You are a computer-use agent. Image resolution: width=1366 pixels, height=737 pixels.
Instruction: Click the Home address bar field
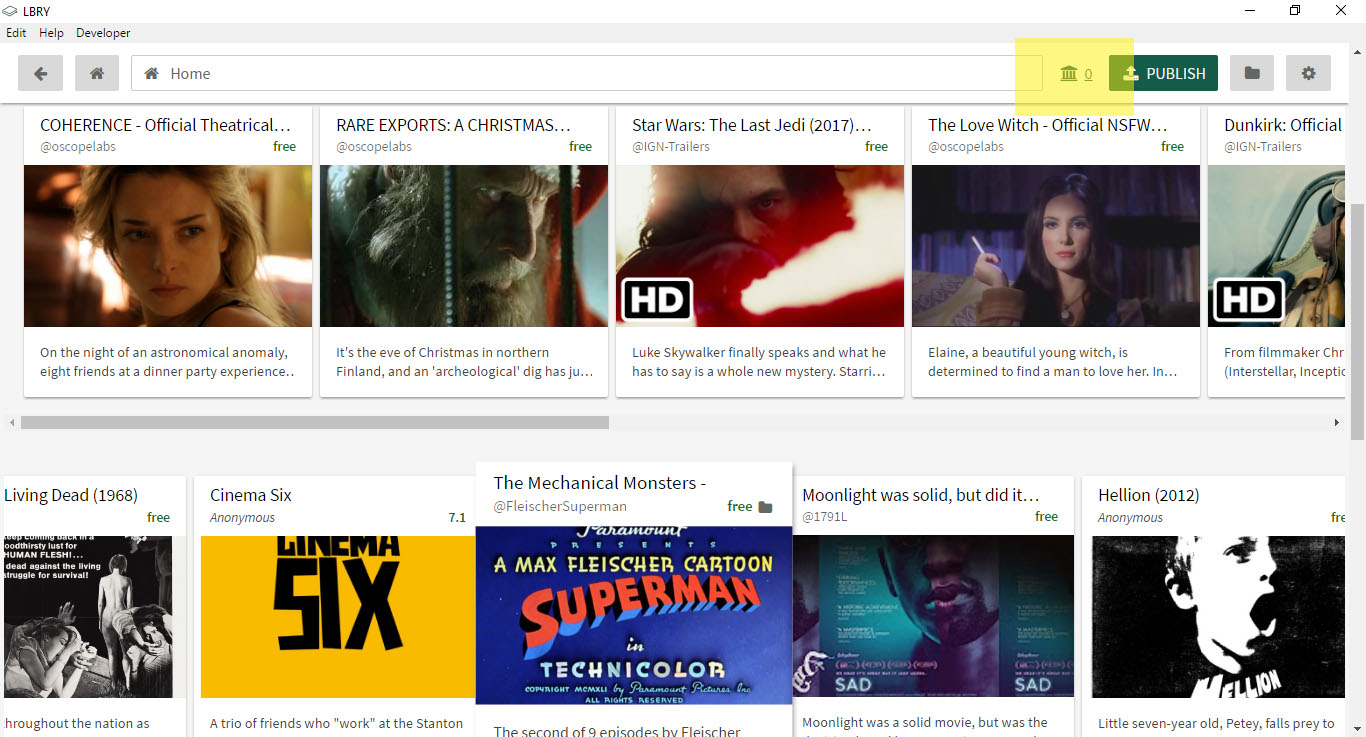coord(587,73)
